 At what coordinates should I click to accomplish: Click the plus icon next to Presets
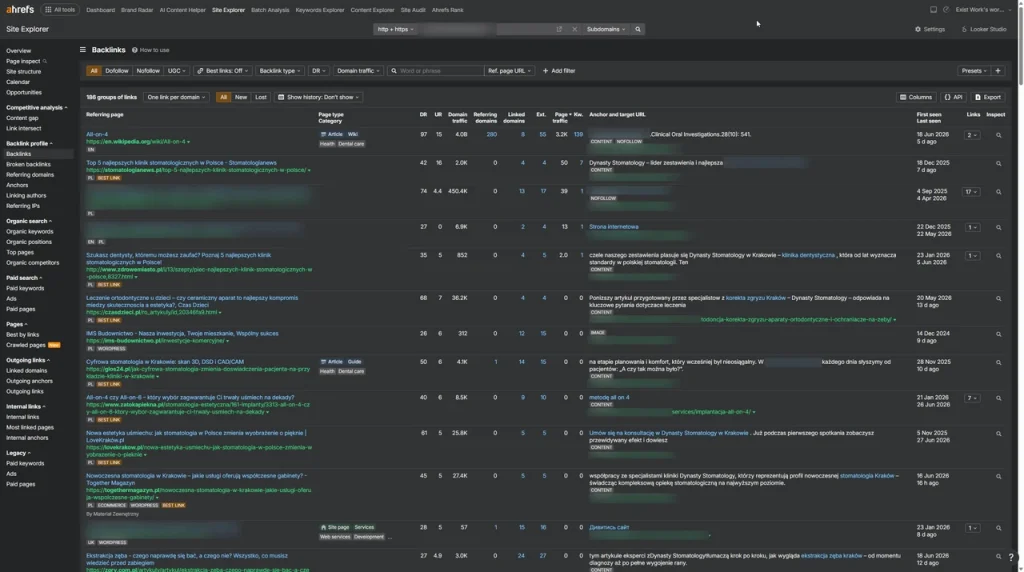pyautogui.click(x=997, y=71)
